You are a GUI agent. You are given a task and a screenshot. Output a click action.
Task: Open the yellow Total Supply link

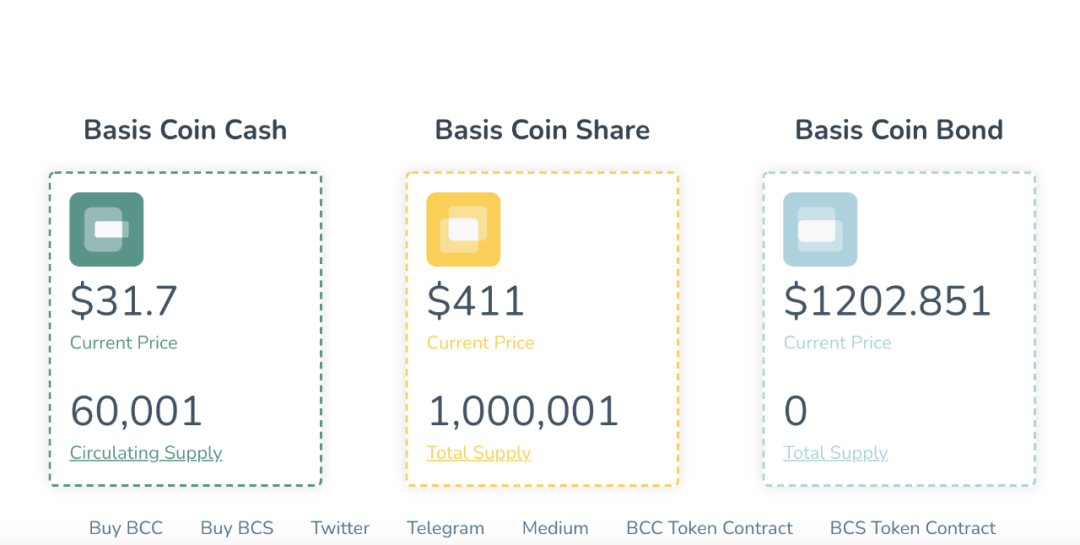coord(479,453)
